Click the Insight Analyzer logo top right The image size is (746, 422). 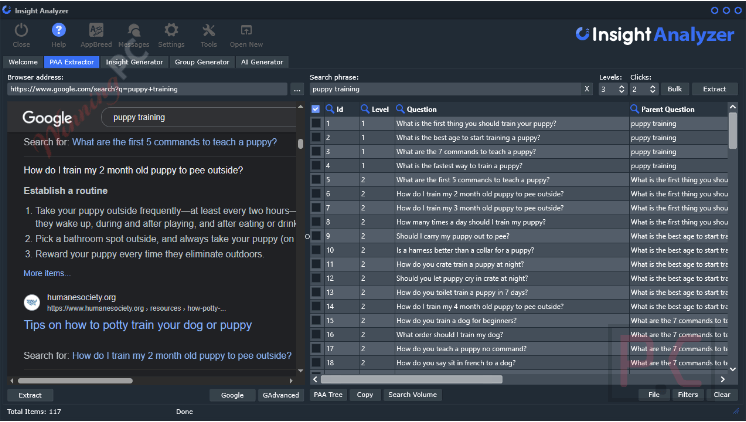(655, 35)
